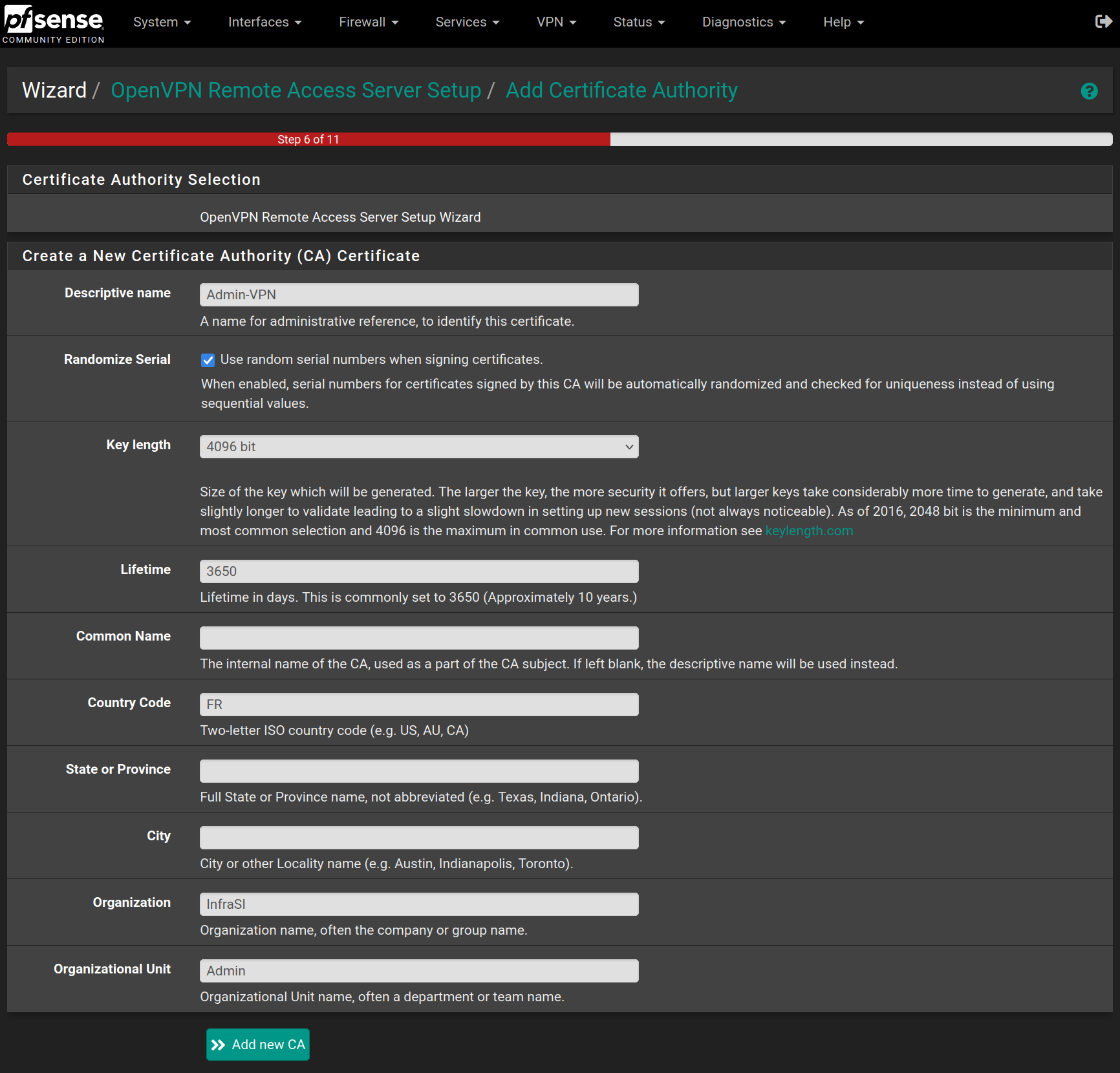Click the Lifetime input field
This screenshot has height=1073, width=1120.
pyautogui.click(x=419, y=571)
